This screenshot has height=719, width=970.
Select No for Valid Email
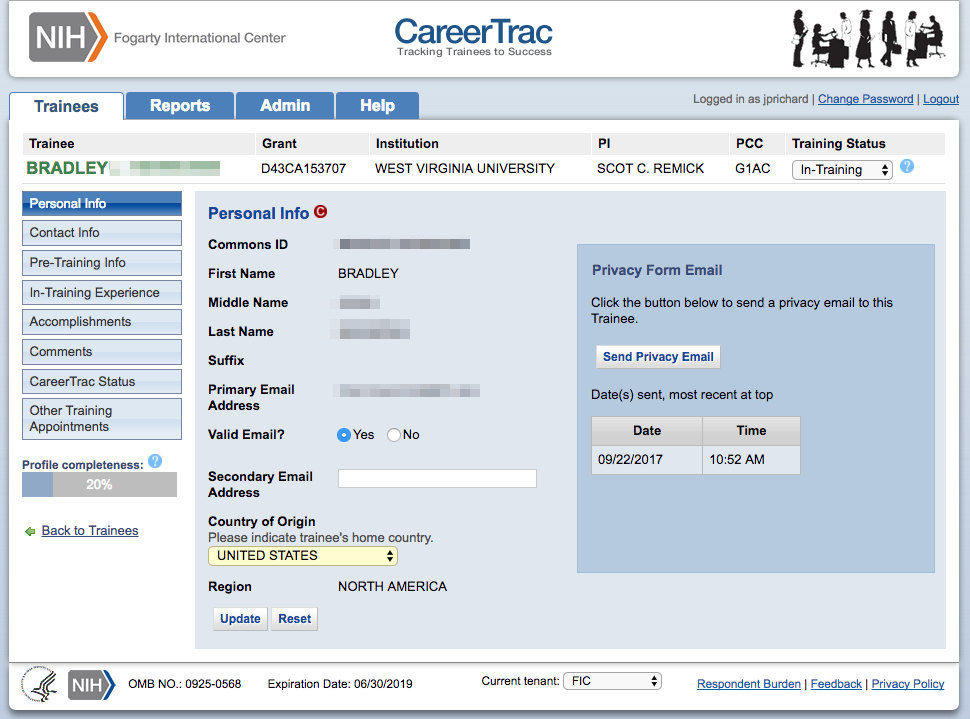394,435
